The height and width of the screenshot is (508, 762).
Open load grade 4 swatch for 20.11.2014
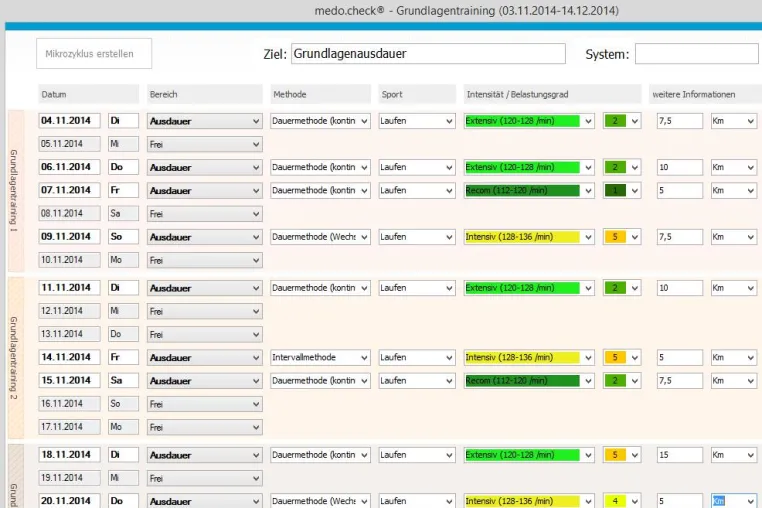622,501
